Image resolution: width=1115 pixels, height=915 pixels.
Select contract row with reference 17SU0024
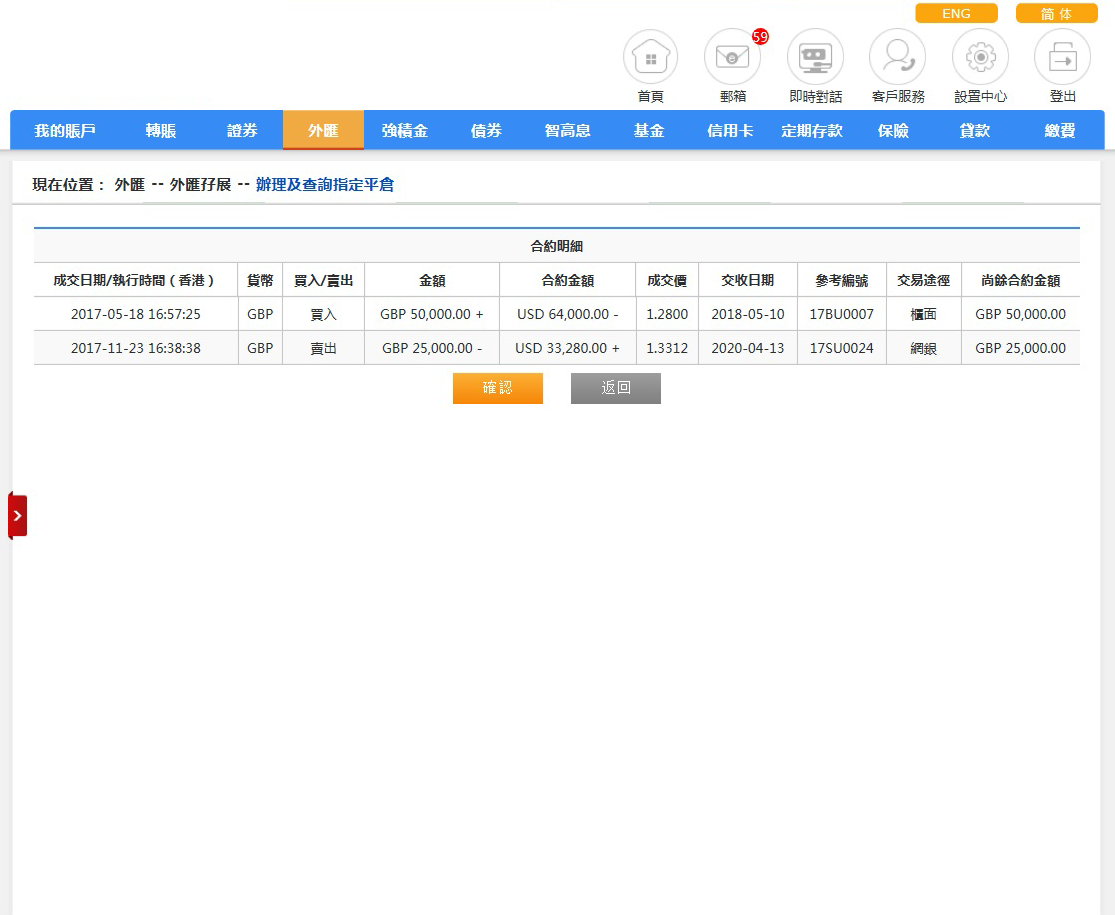click(x=841, y=349)
